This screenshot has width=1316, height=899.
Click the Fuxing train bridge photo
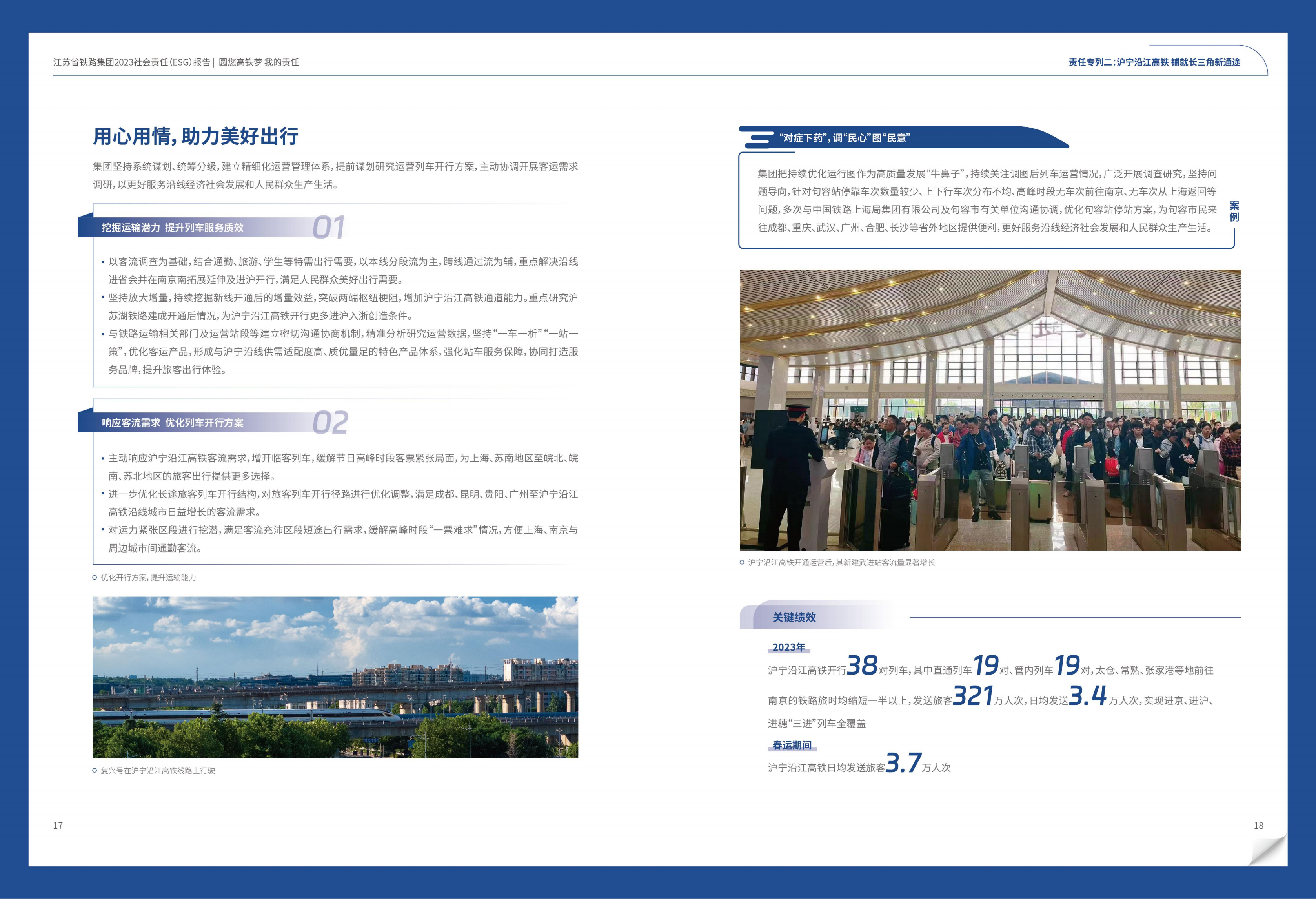coord(335,677)
